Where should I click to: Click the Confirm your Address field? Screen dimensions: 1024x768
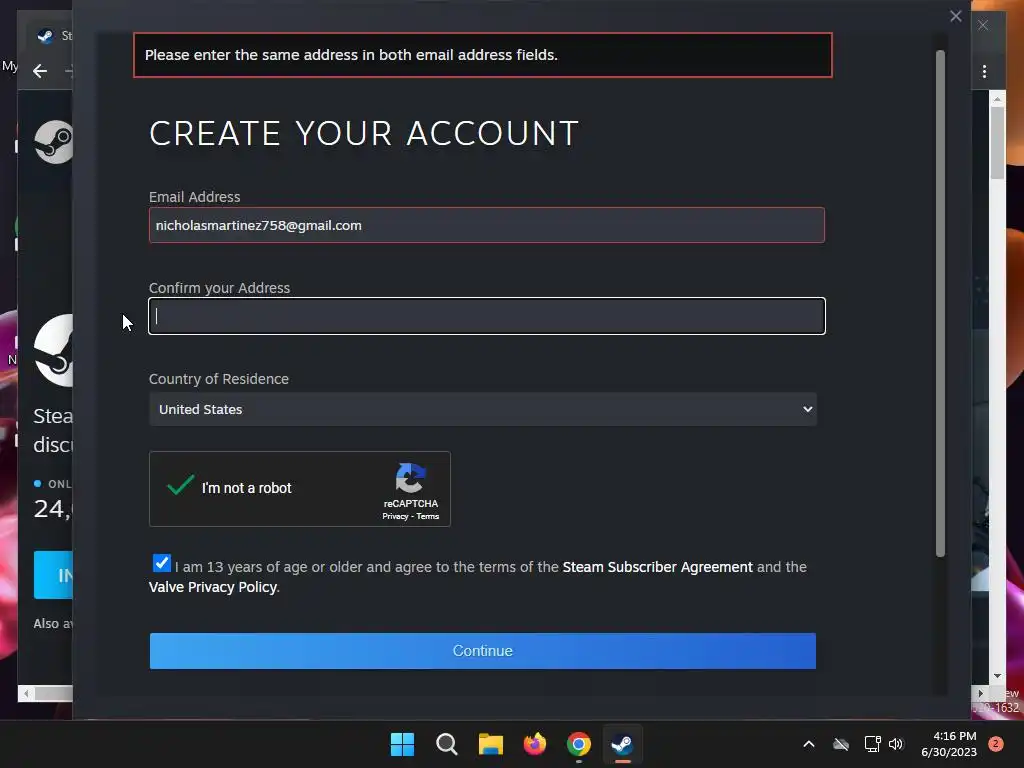tap(487, 316)
